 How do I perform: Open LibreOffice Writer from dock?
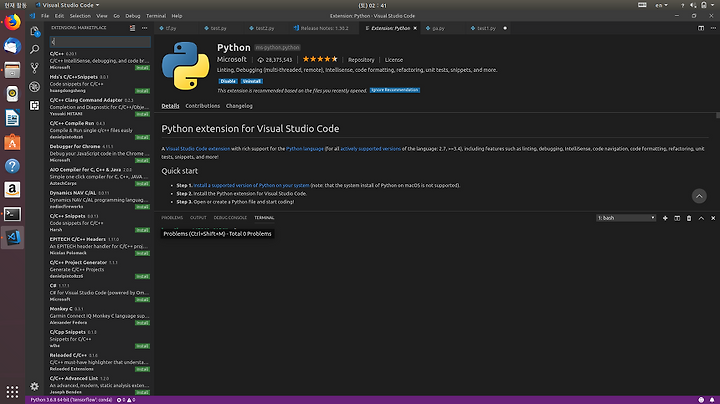(x=12, y=118)
